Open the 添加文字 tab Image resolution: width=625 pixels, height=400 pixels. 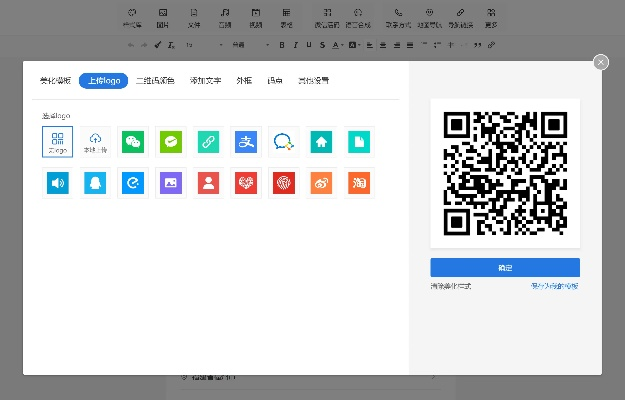[205, 81]
